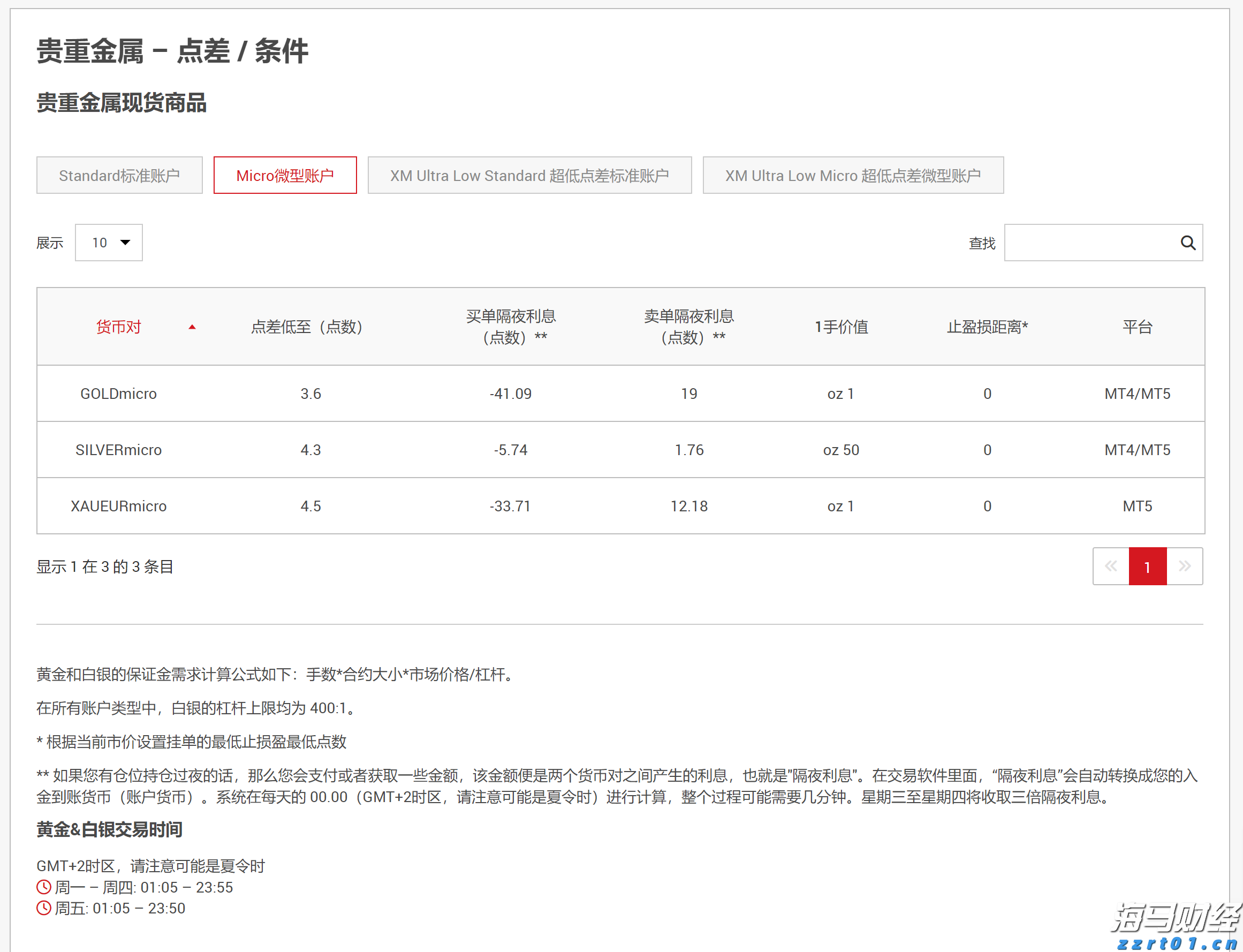Switch to Standard标准账户 tab
This screenshot has width=1243, height=952.
[119, 175]
